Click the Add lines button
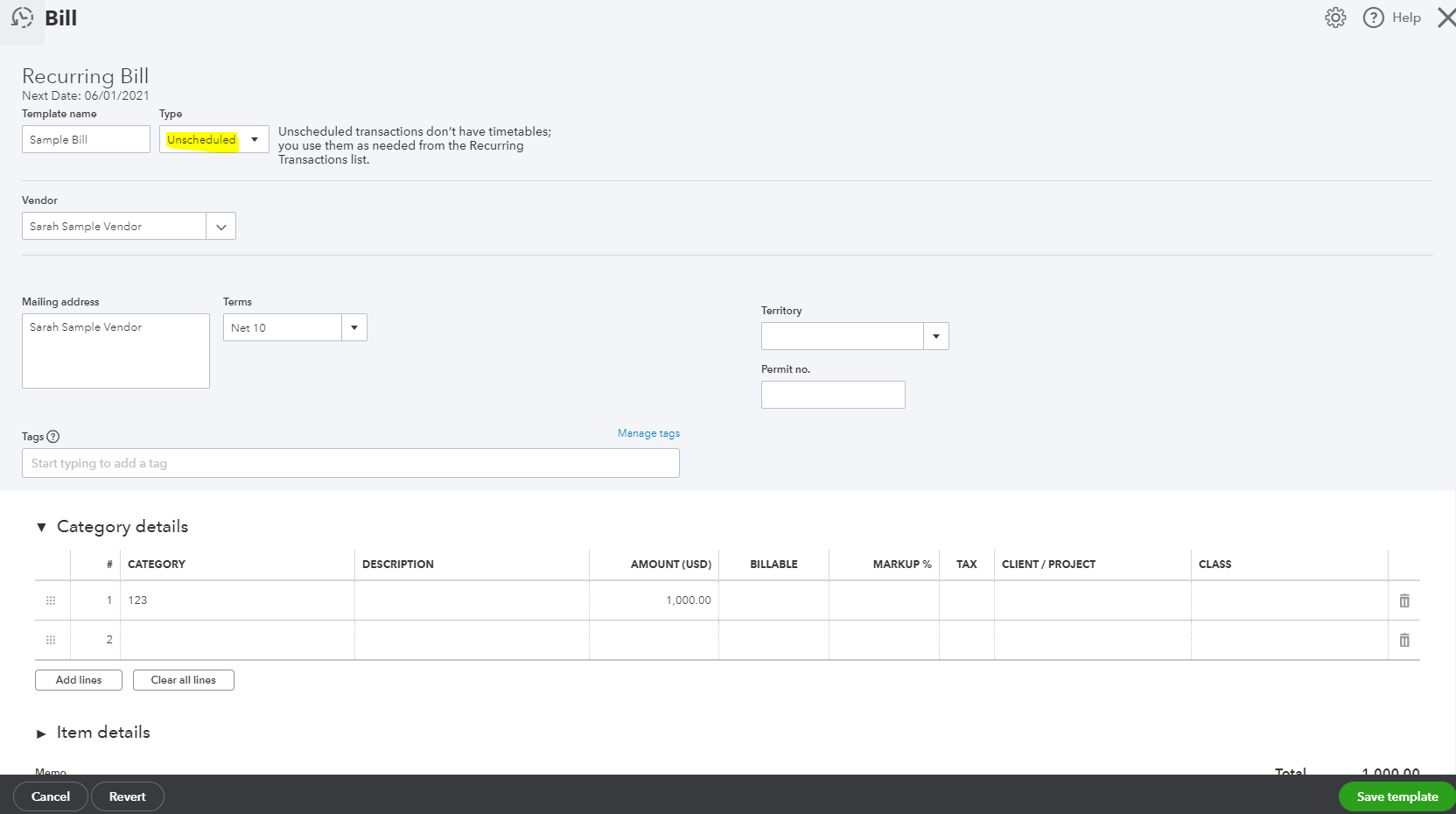This screenshot has height=814, width=1456. point(79,680)
